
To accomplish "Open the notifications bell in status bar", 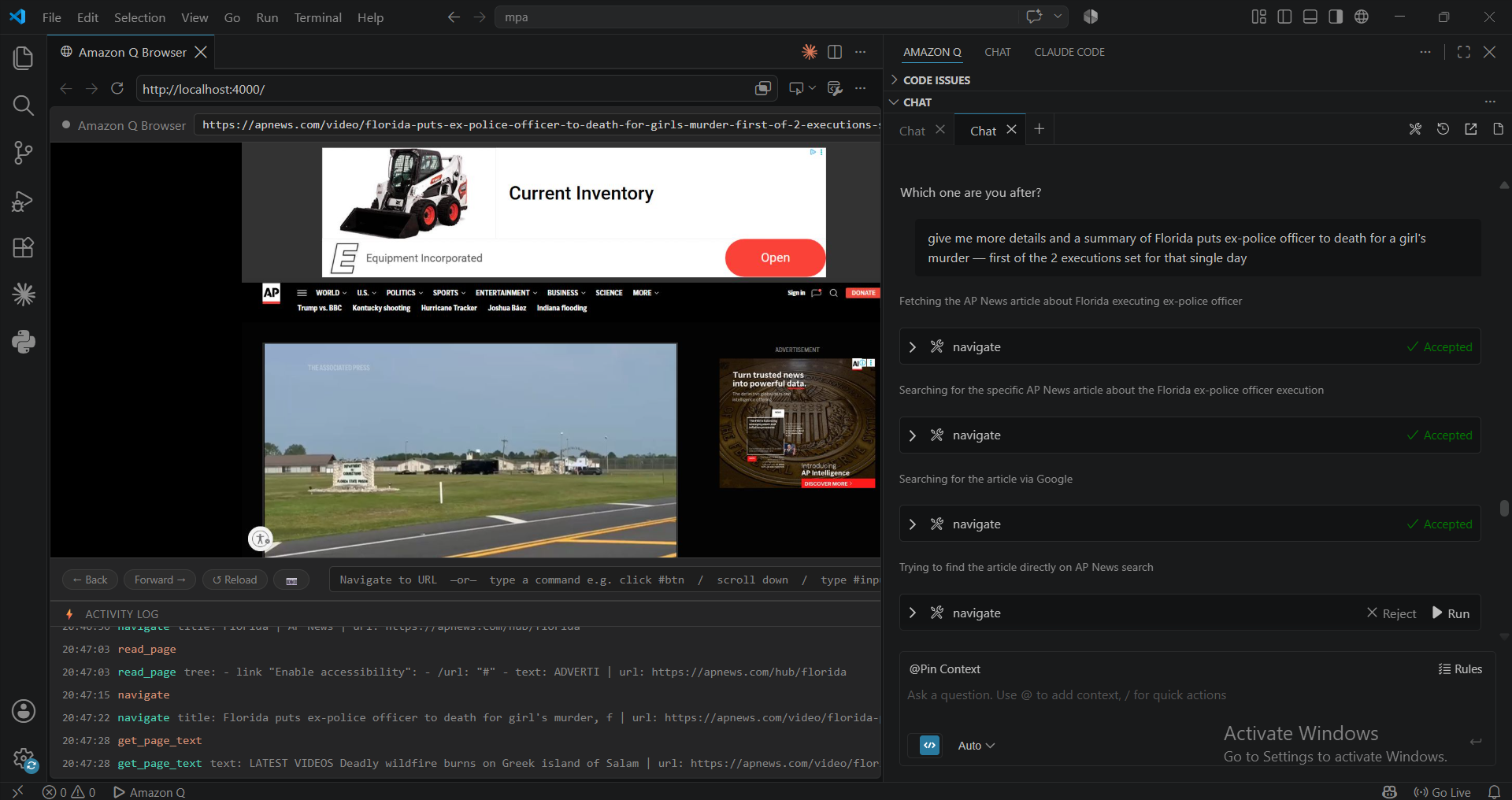I will coord(1494,792).
